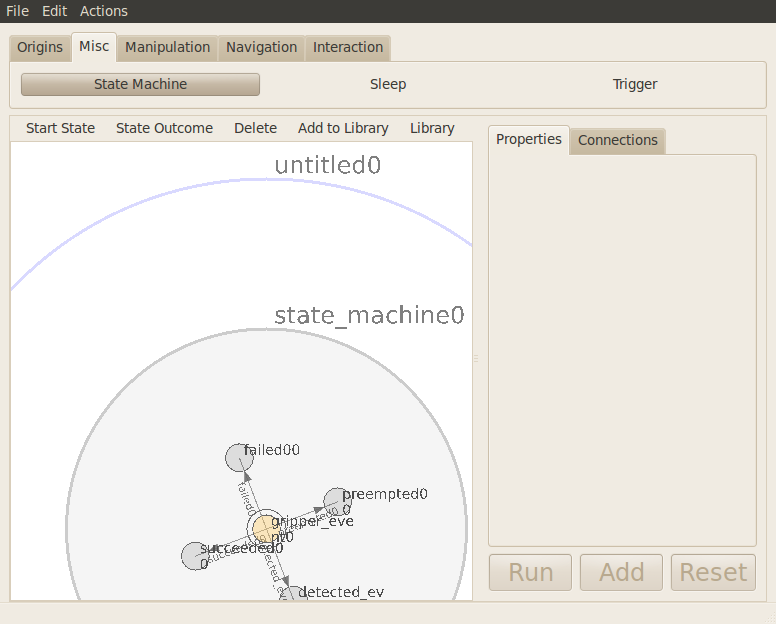This screenshot has width=776, height=624.
Task: Select the failed00 outcome node circle
Action: tap(238, 457)
